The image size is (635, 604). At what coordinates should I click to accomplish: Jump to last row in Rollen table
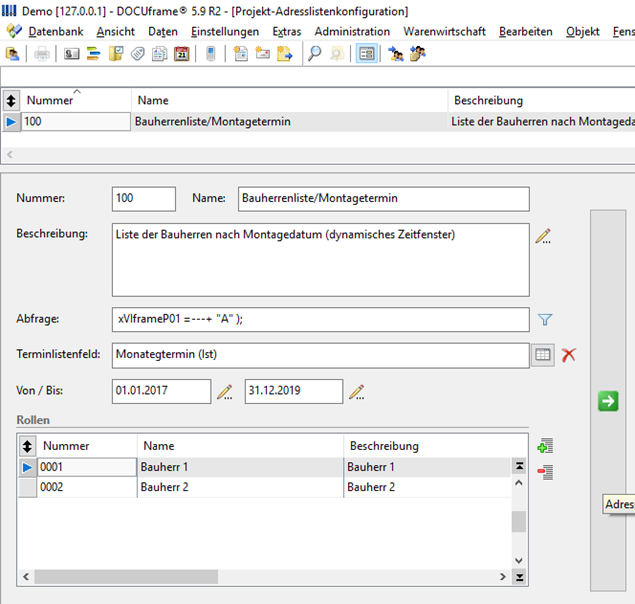(519, 577)
